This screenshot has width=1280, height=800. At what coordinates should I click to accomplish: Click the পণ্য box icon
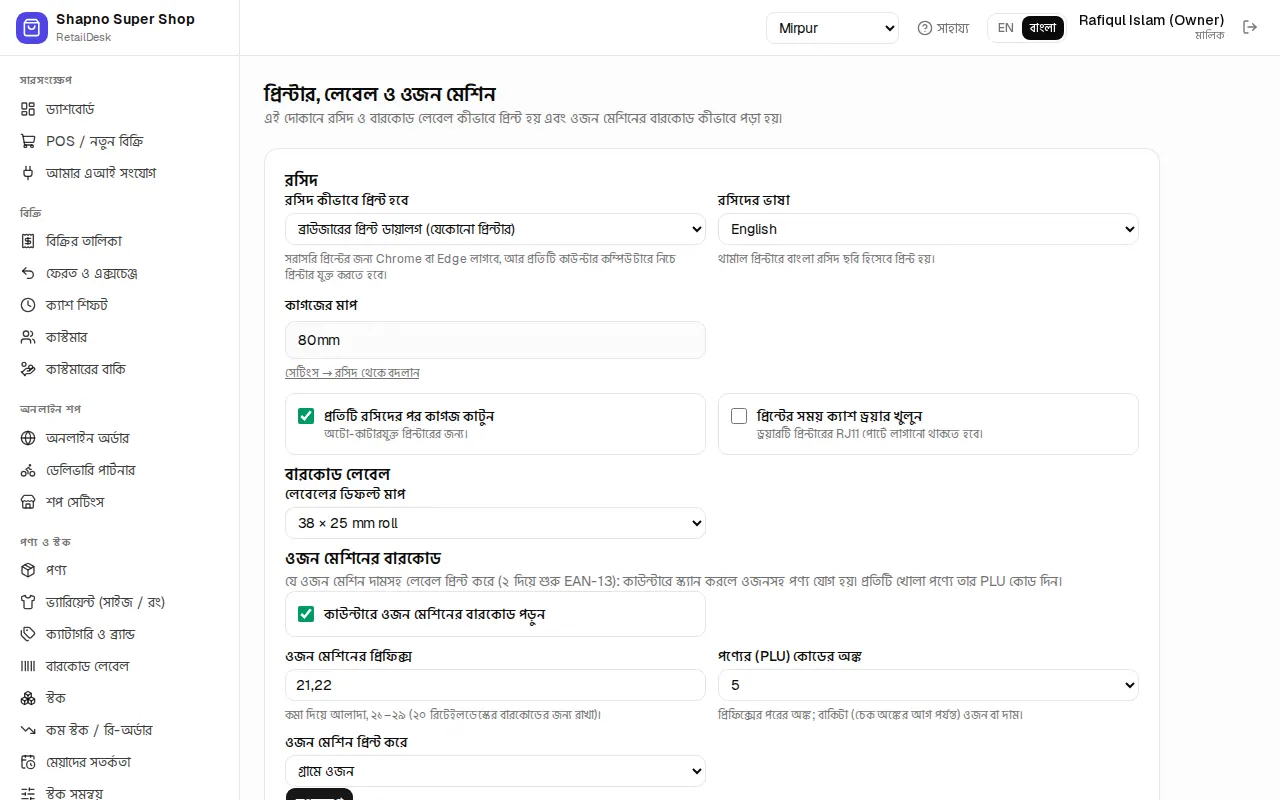tap(28, 570)
